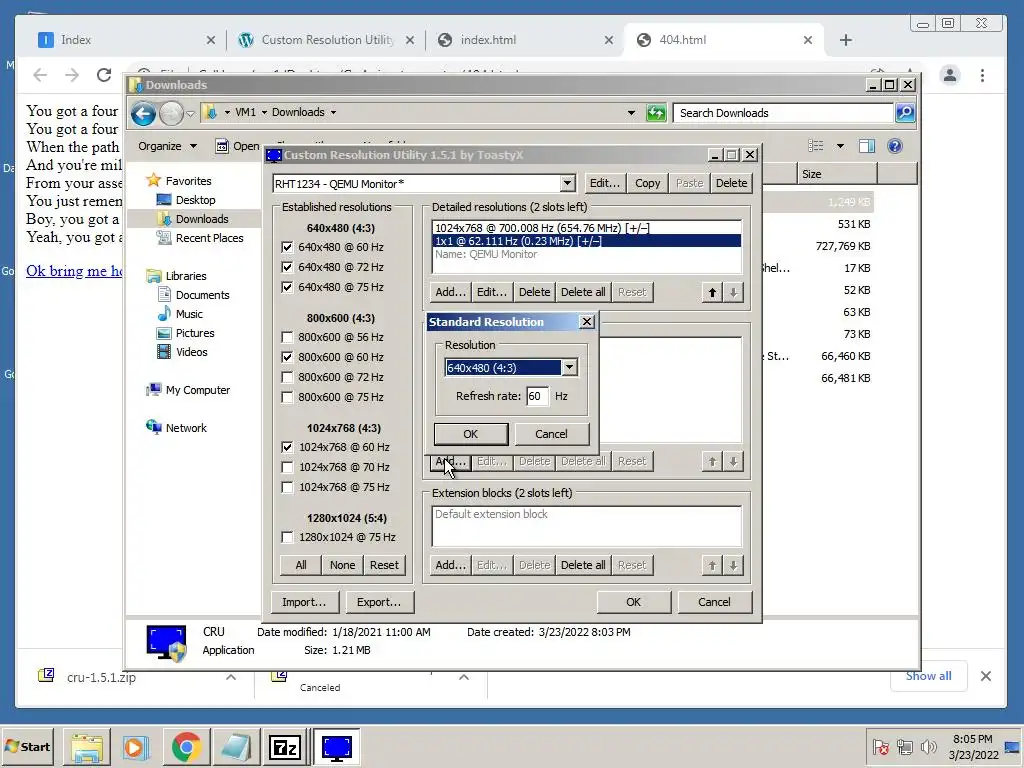Change view using the view icon
The height and width of the screenshot is (768, 1024).
816,146
